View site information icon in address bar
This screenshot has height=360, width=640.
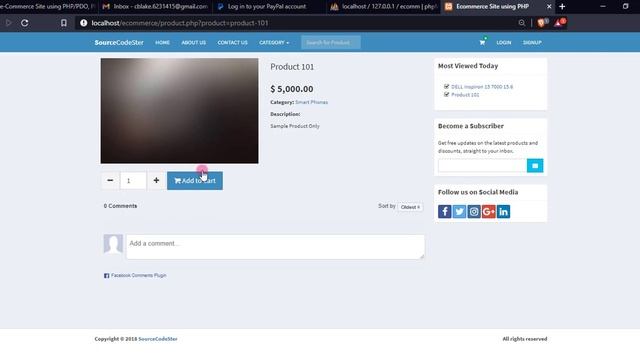[x=84, y=23]
